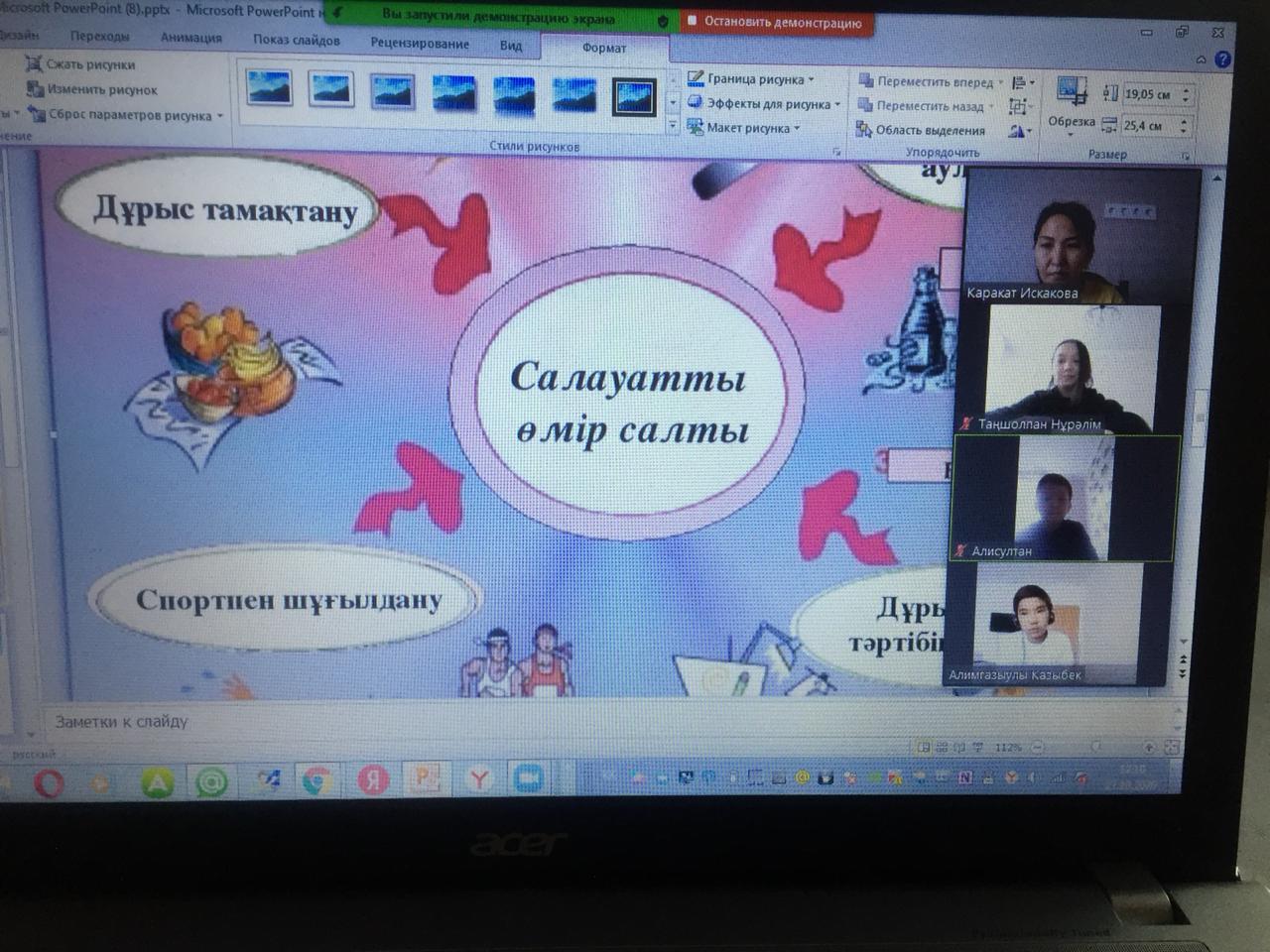
Task: Open Picture Layout (Макет рисунка) dropdown
Action: point(752,128)
